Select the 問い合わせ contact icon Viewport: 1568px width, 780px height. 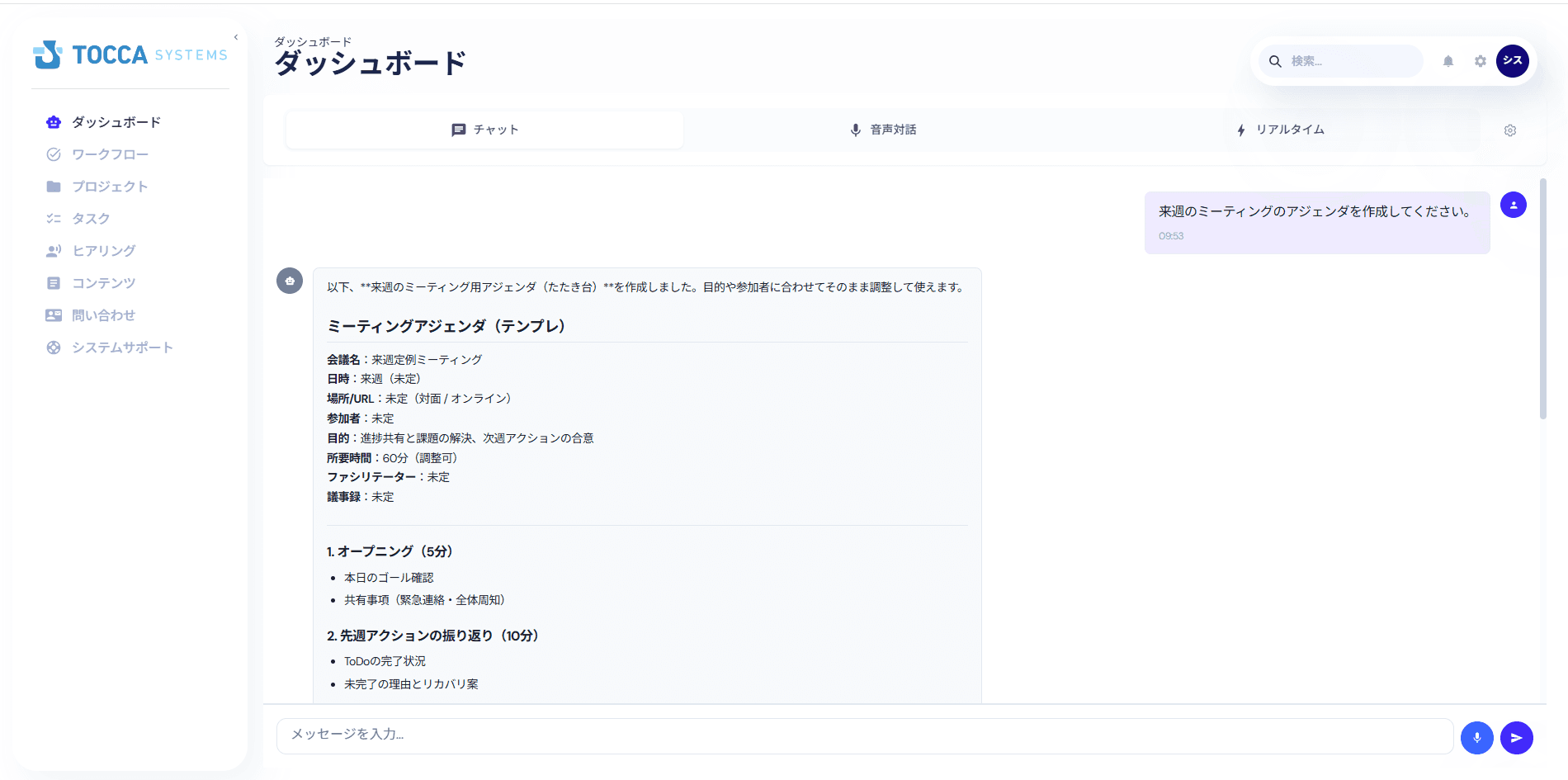(53, 314)
